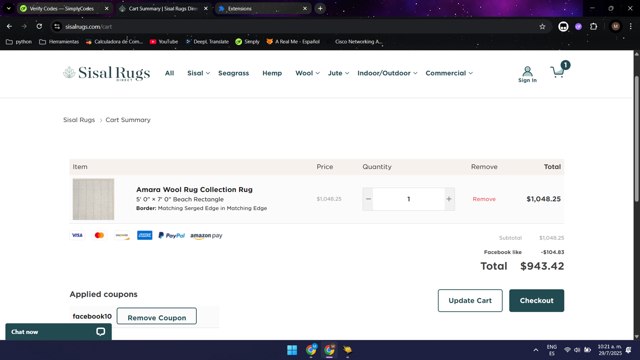Click the quantity input field

coord(409,199)
